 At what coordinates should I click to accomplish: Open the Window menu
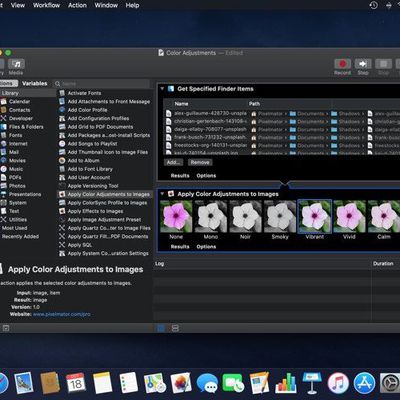point(106,5)
